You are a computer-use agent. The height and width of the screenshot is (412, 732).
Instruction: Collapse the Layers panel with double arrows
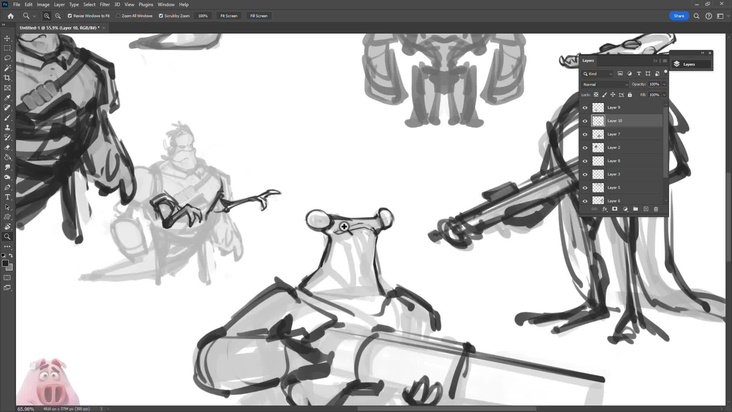[655, 61]
